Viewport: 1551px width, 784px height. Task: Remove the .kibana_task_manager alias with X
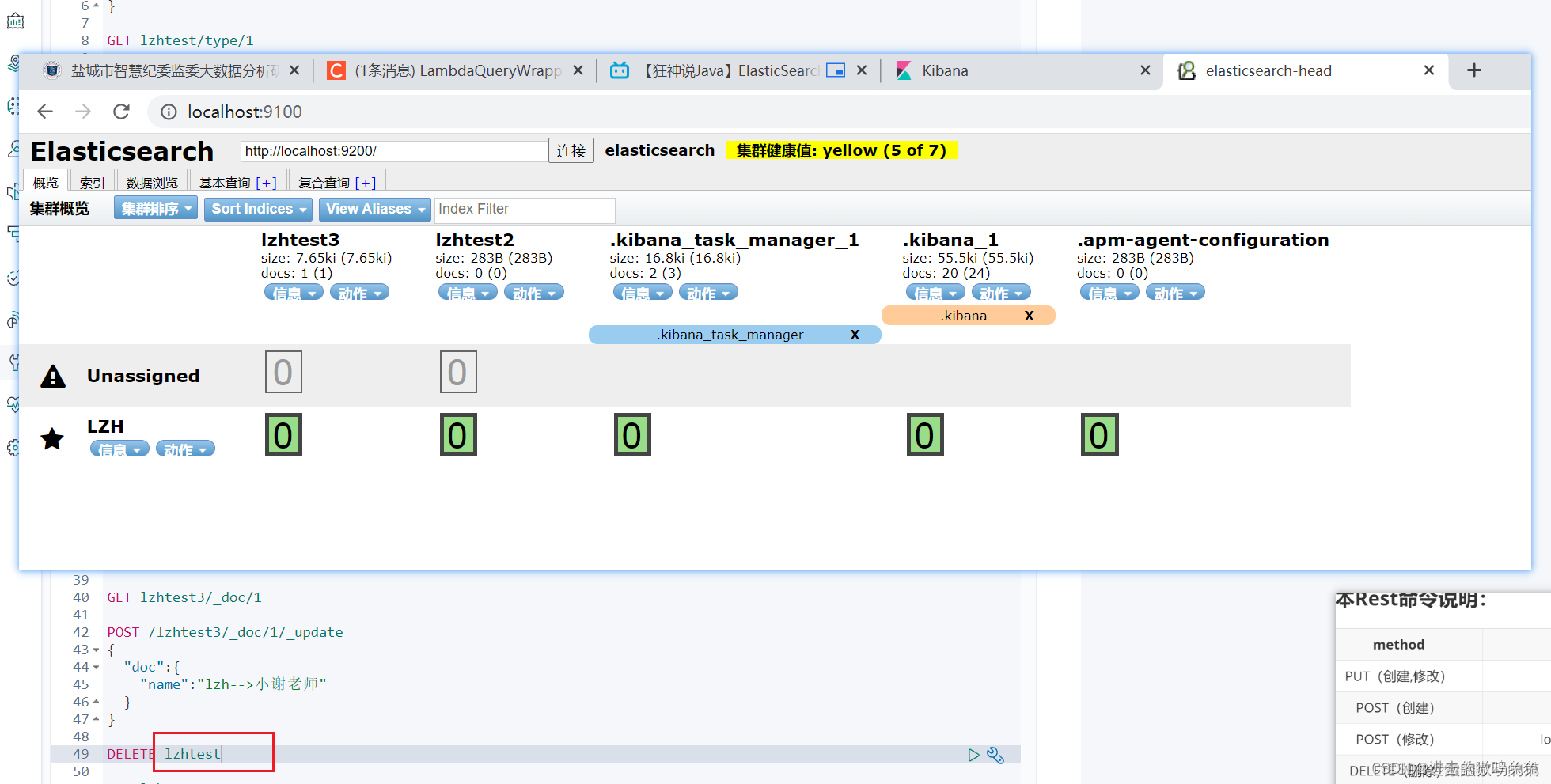click(x=855, y=335)
